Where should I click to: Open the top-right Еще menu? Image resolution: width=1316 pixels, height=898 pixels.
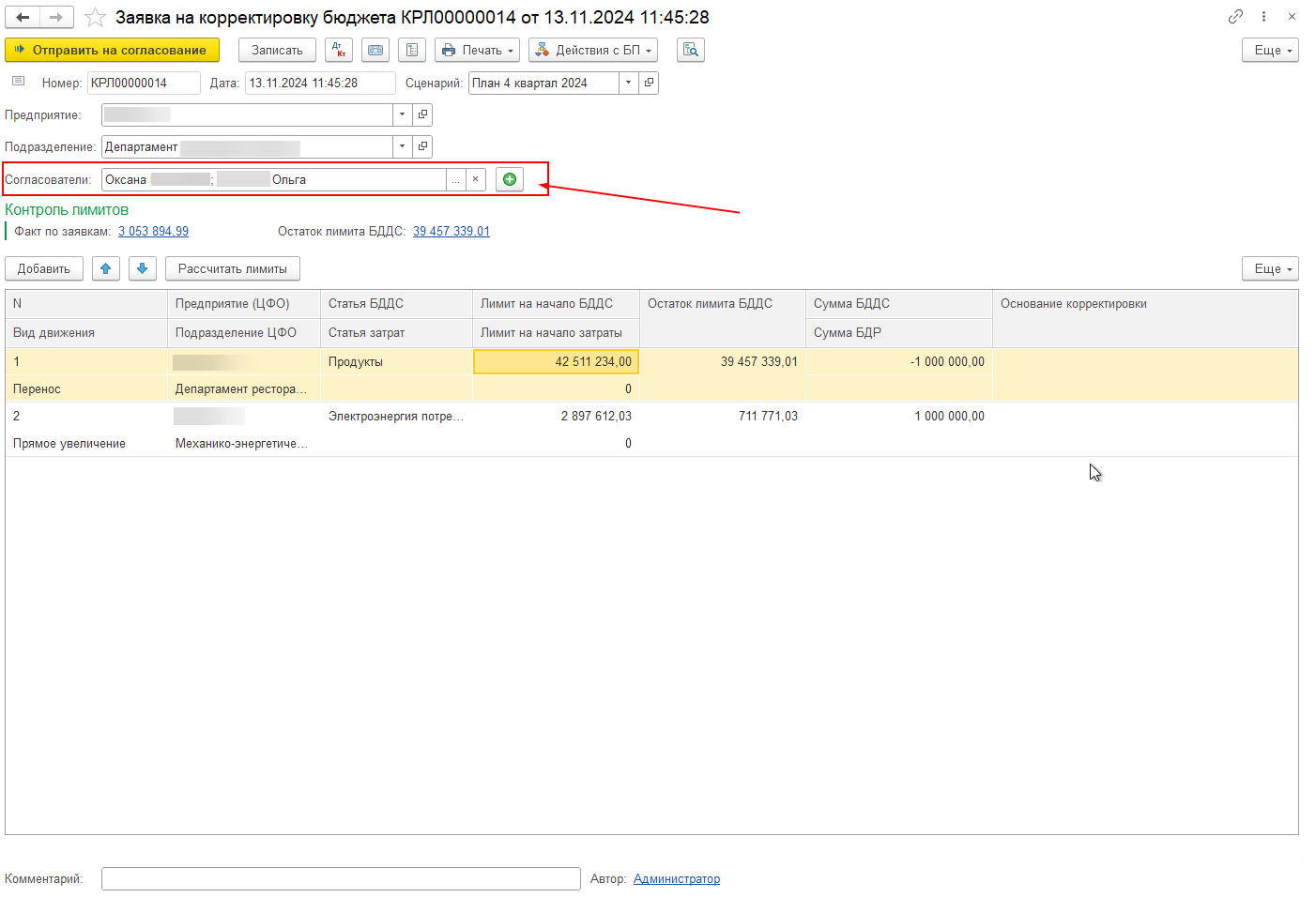[x=1270, y=50]
